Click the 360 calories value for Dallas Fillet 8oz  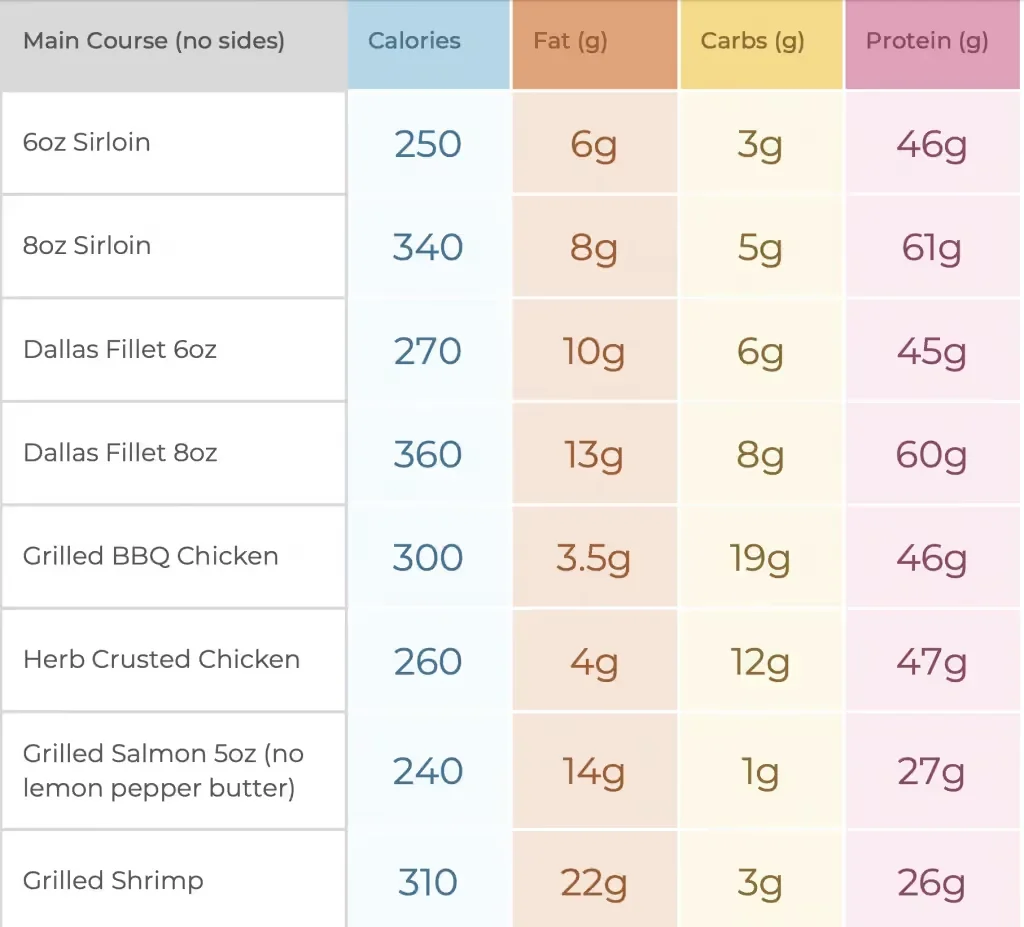[x=428, y=454]
